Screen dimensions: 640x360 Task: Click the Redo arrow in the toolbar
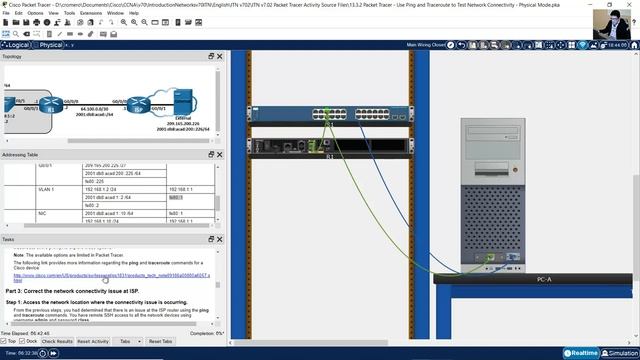(111, 22)
